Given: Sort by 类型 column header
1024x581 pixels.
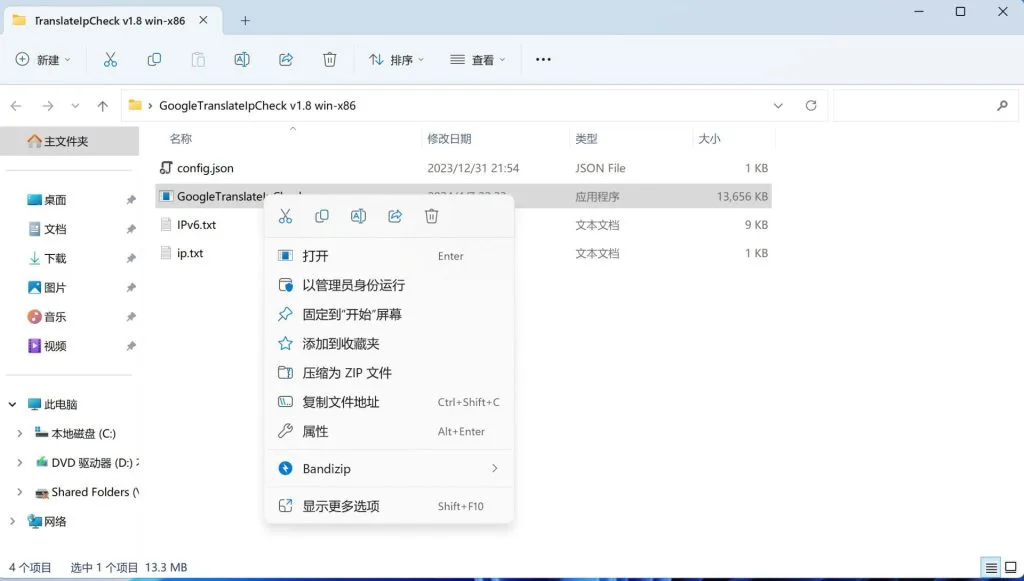Looking at the screenshot, I should (586, 138).
